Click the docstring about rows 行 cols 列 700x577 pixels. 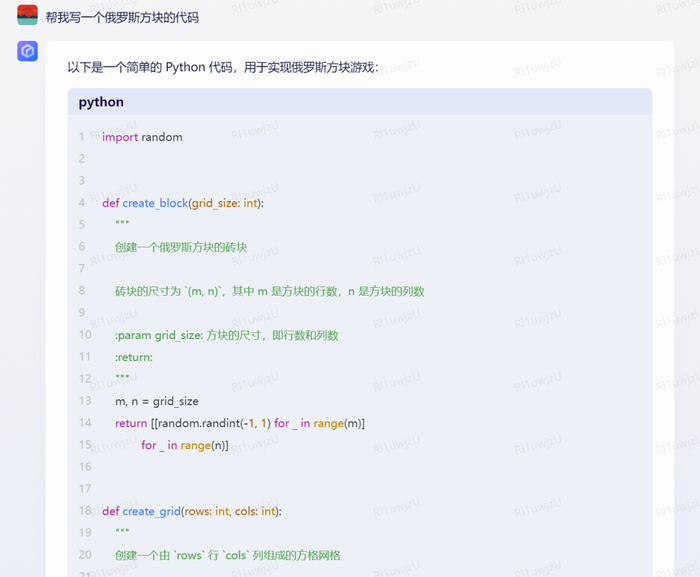(x=228, y=556)
